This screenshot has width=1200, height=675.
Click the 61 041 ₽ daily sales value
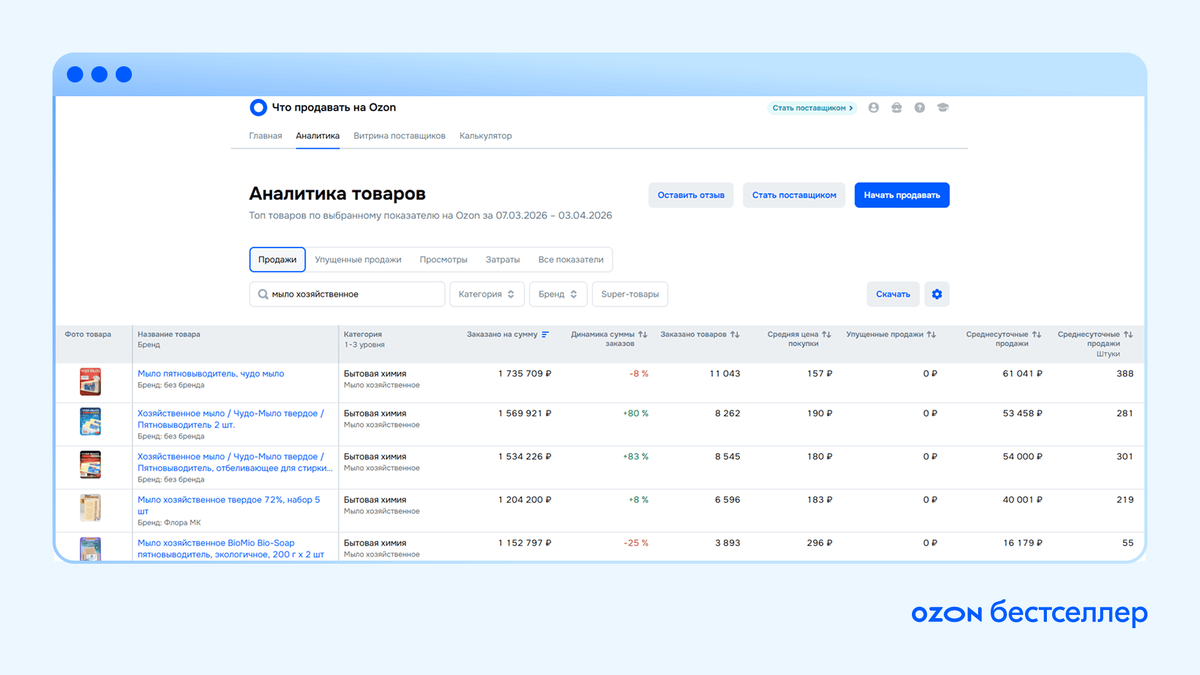pos(1021,374)
